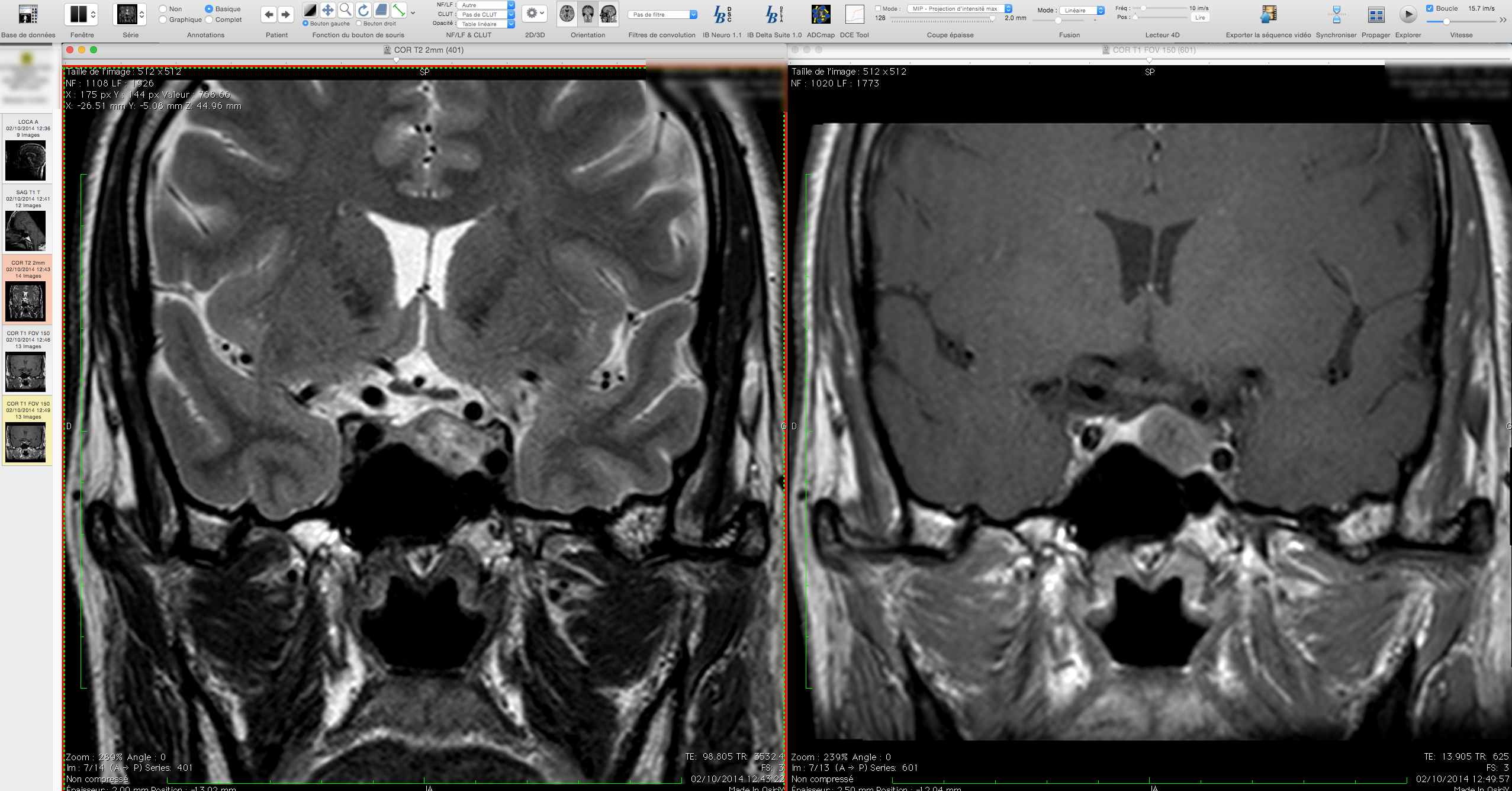
Task: Open the DCE Tool plugin
Action: [854, 14]
